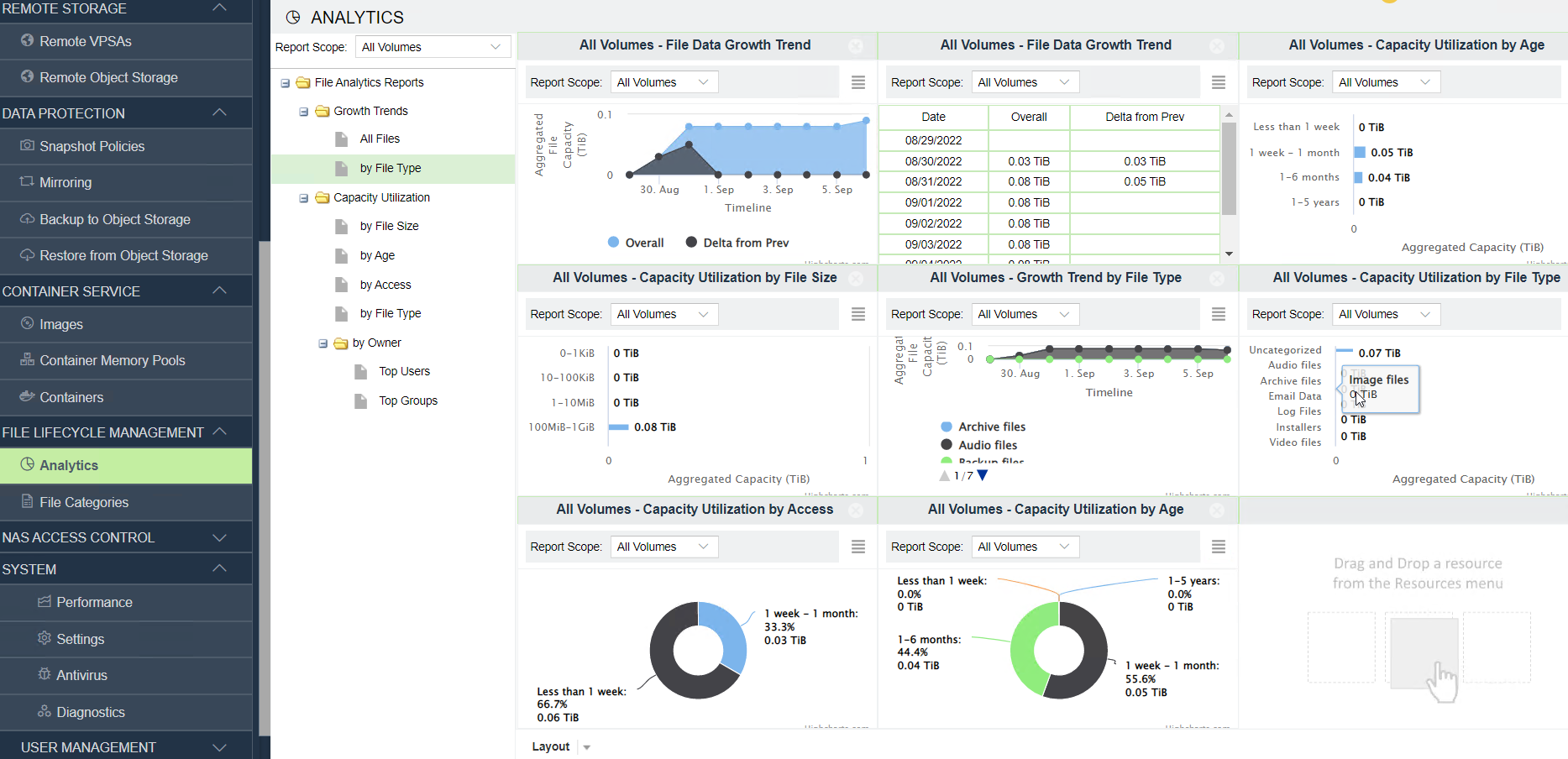The height and width of the screenshot is (759, 1568).
Task: Open chart menu for Growth Trend by File Type
Action: click(x=1219, y=314)
